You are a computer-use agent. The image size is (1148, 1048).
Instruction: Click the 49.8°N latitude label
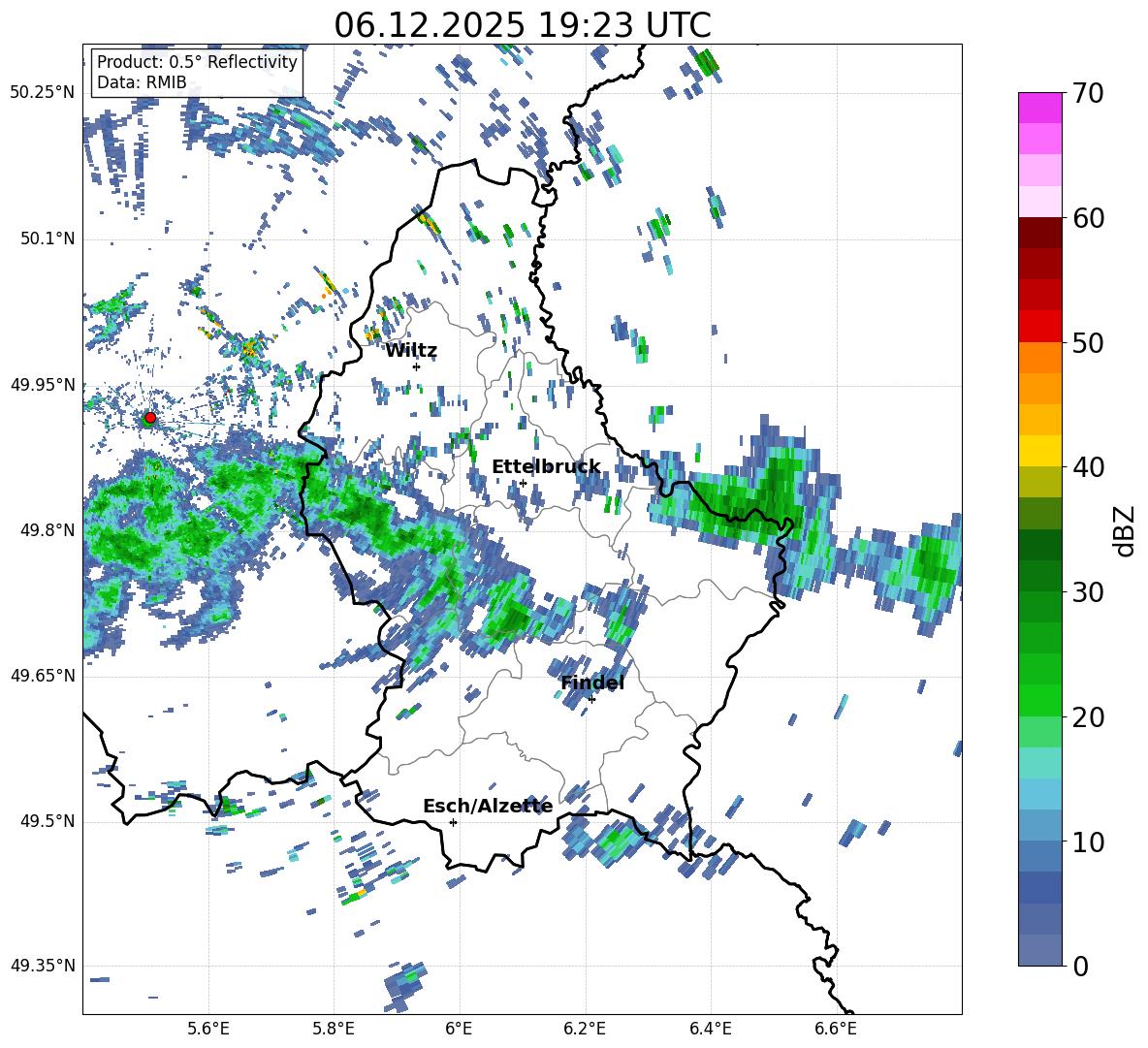point(47,530)
